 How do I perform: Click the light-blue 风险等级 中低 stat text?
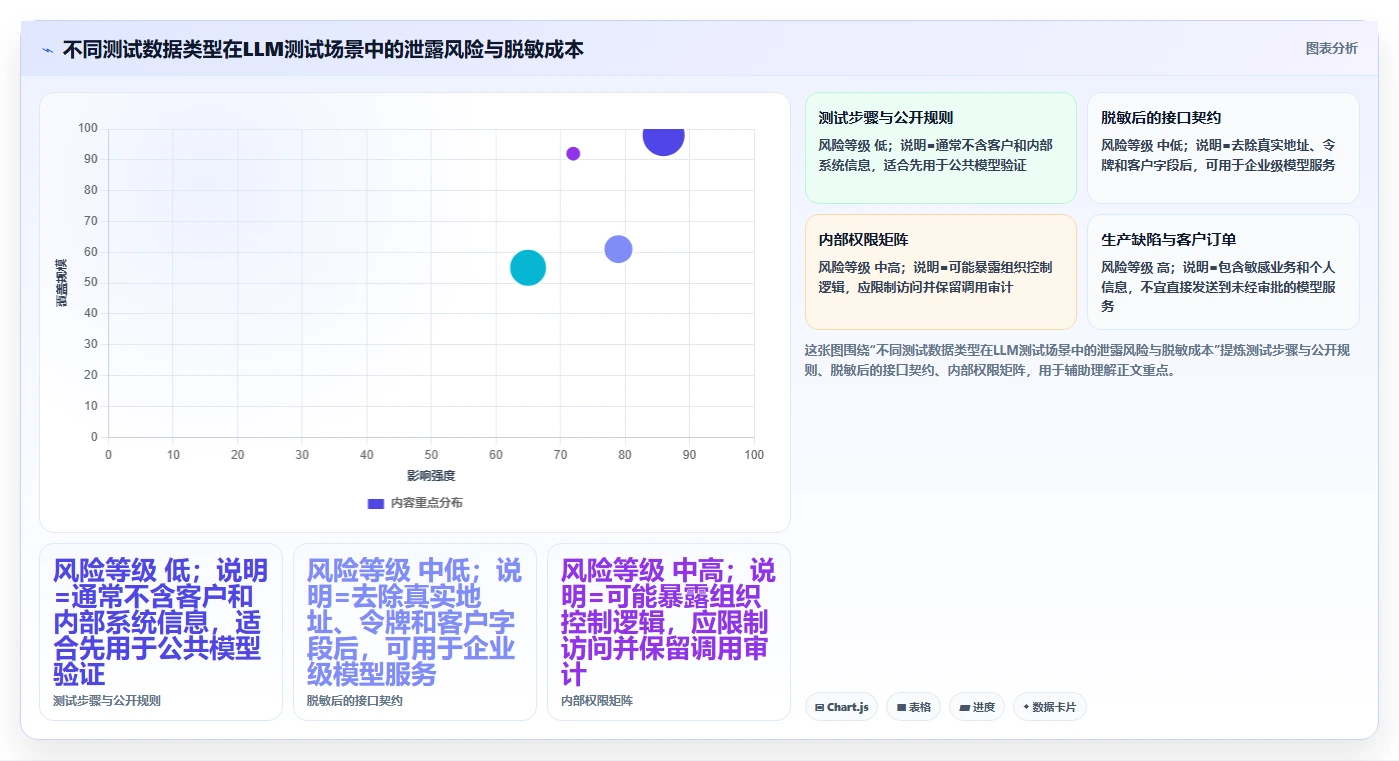(x=414, y=621)
